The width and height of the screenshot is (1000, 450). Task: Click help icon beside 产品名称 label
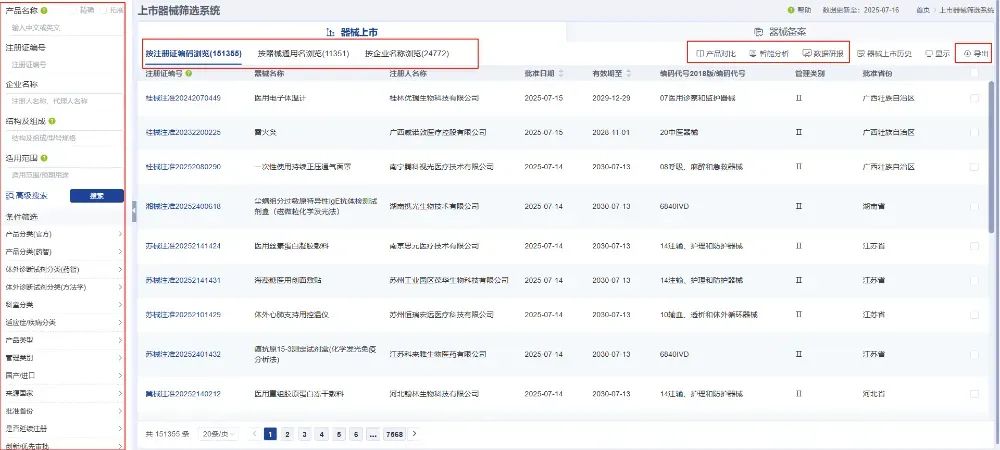[x=46, y=10]
